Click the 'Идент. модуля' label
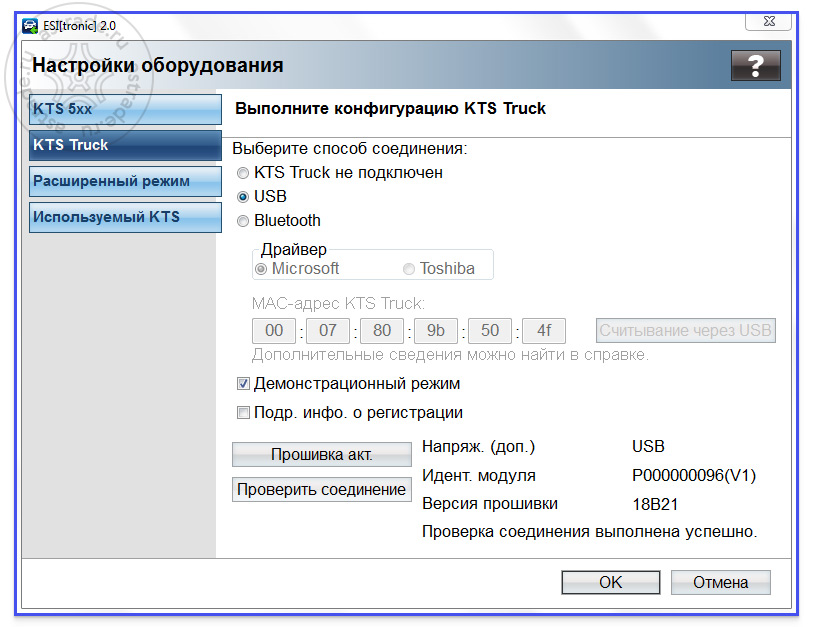813x627 pixels. pos(479,476)
